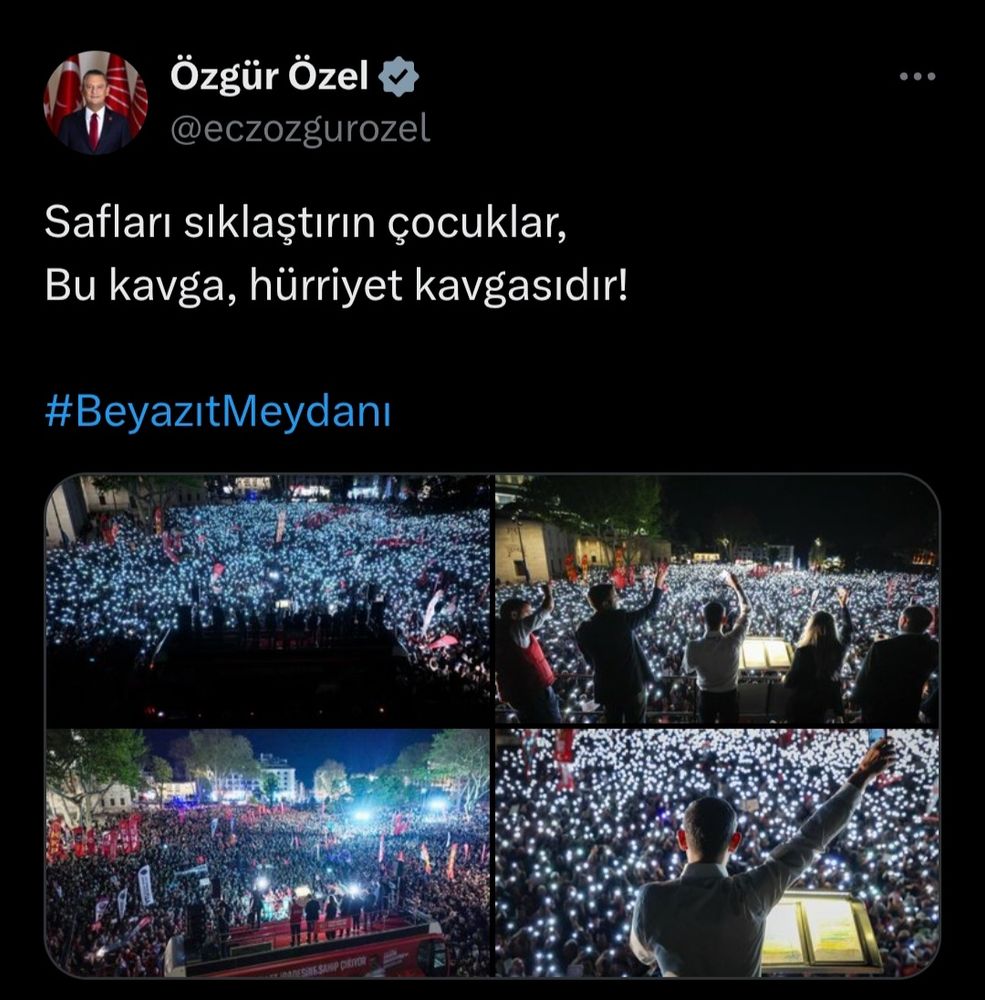The width and height of the screenshot is (985, 1000).
Task: Open the #BeyazıtMeydanı hashtag
Action: [218, 412]
